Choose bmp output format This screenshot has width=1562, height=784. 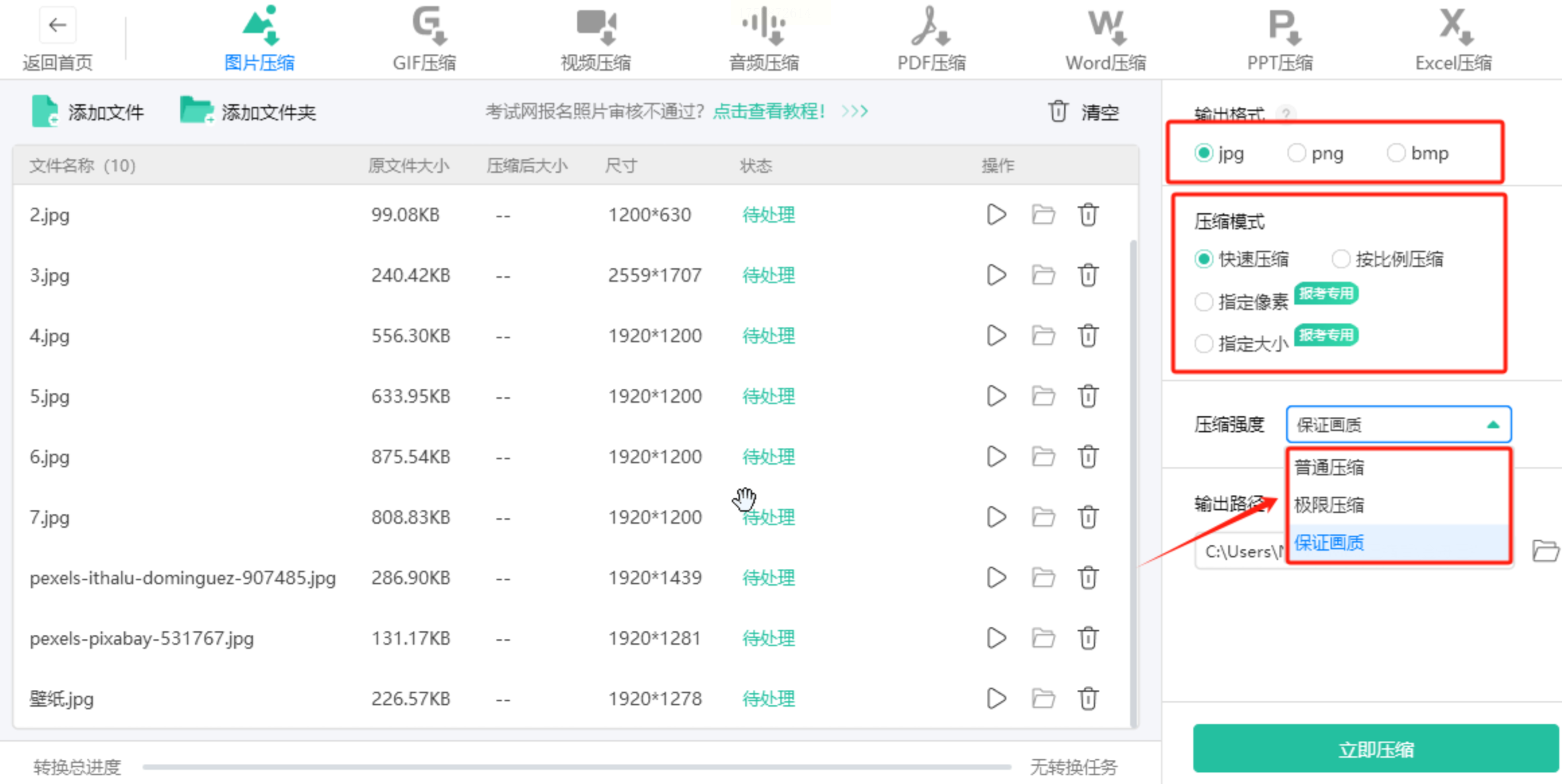coord(1396,153)
